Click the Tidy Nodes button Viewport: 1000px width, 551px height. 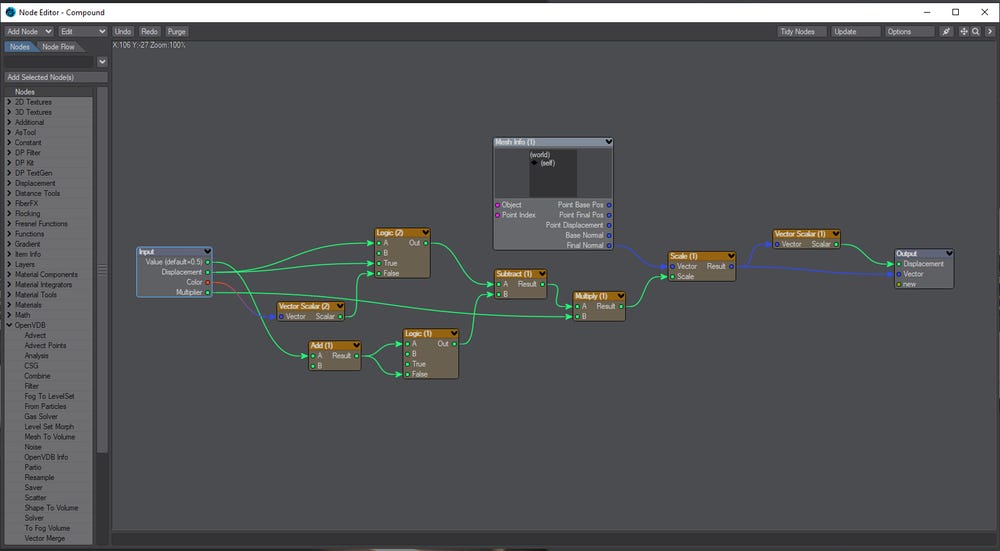[x=802, y=31]
